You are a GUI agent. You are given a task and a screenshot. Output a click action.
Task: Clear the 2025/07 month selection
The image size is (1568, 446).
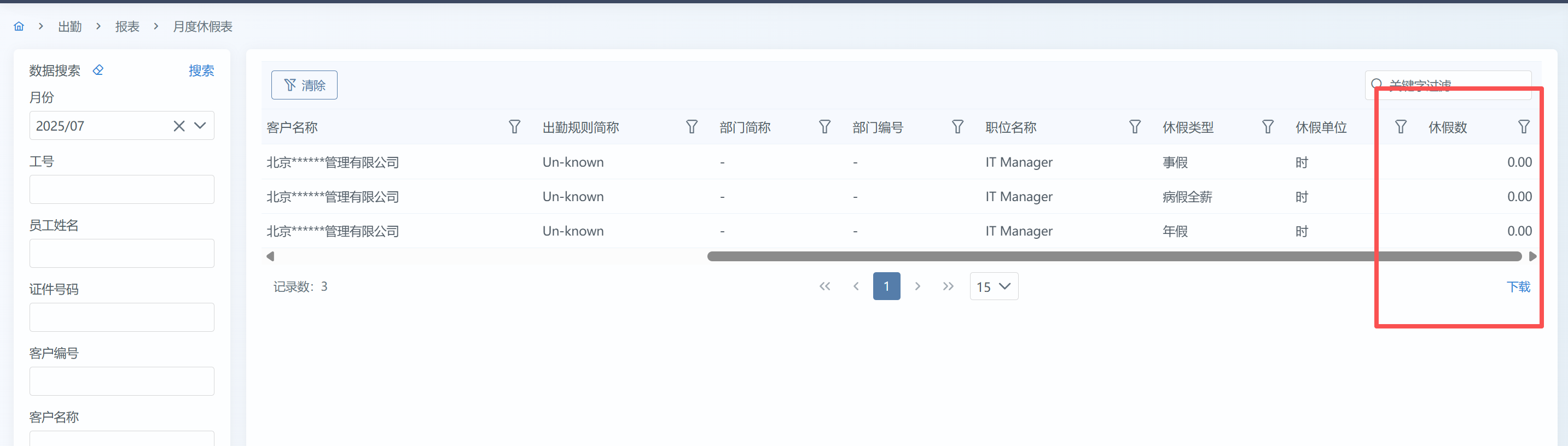[179, 126]
